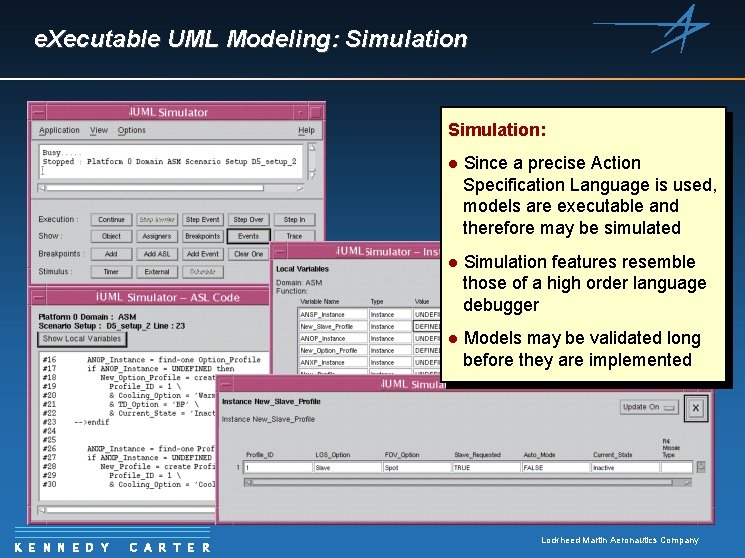Show the Assigners view
Image resolution: width=745 pixels, height=558 pixels.
click(157, 236)
